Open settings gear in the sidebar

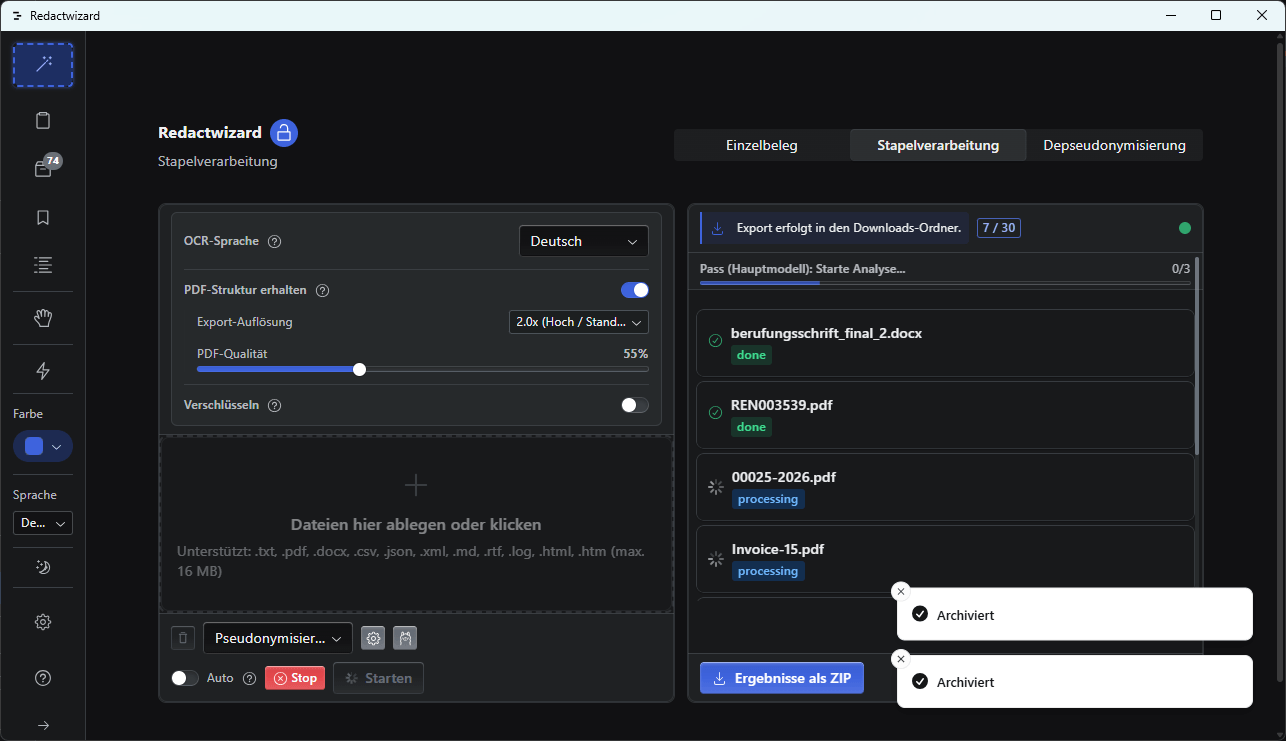pos(43,622)
